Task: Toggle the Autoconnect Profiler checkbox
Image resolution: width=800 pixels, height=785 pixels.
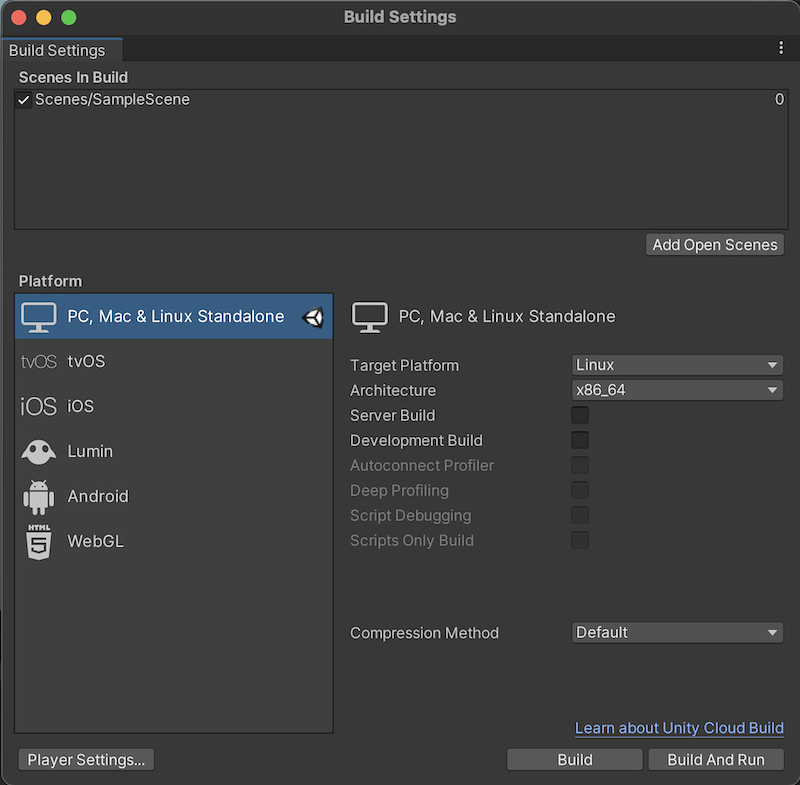Action: [580, 465]
